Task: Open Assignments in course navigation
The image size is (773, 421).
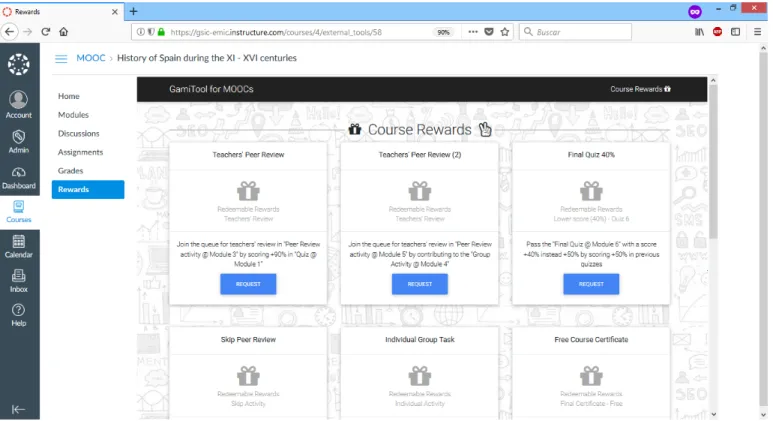Action: point(80,152)
